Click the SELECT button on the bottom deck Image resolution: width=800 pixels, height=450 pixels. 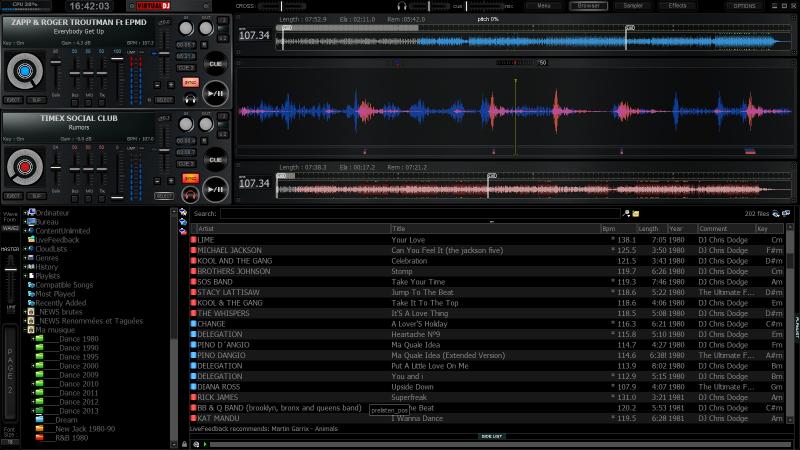click(164, 196)
